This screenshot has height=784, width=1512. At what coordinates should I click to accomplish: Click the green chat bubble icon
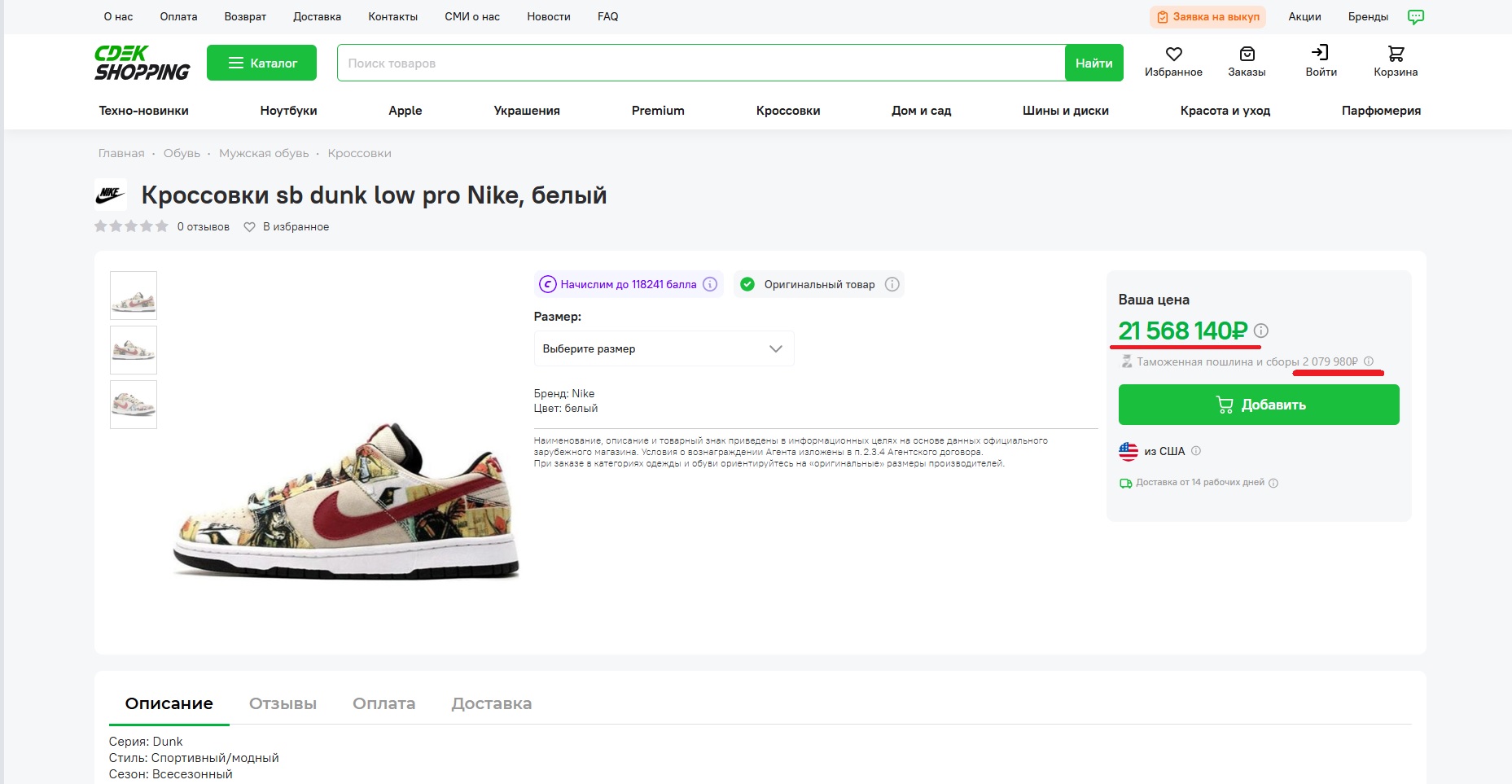click(1416, 17)
